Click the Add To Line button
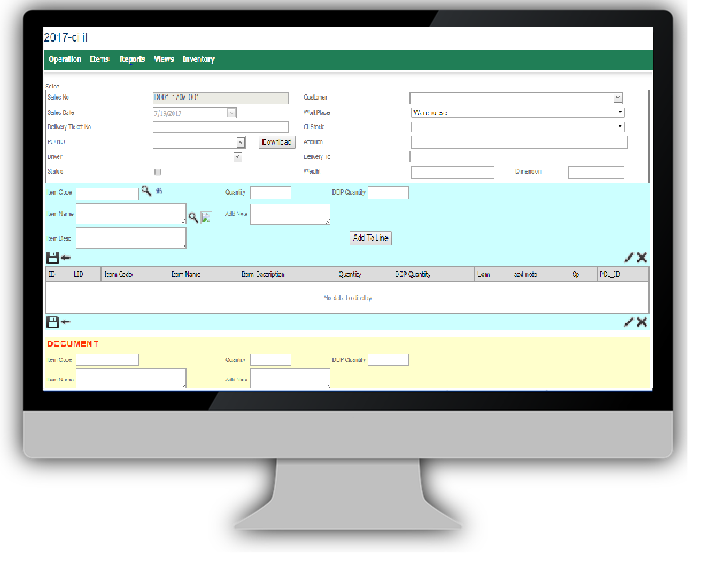 370,238
